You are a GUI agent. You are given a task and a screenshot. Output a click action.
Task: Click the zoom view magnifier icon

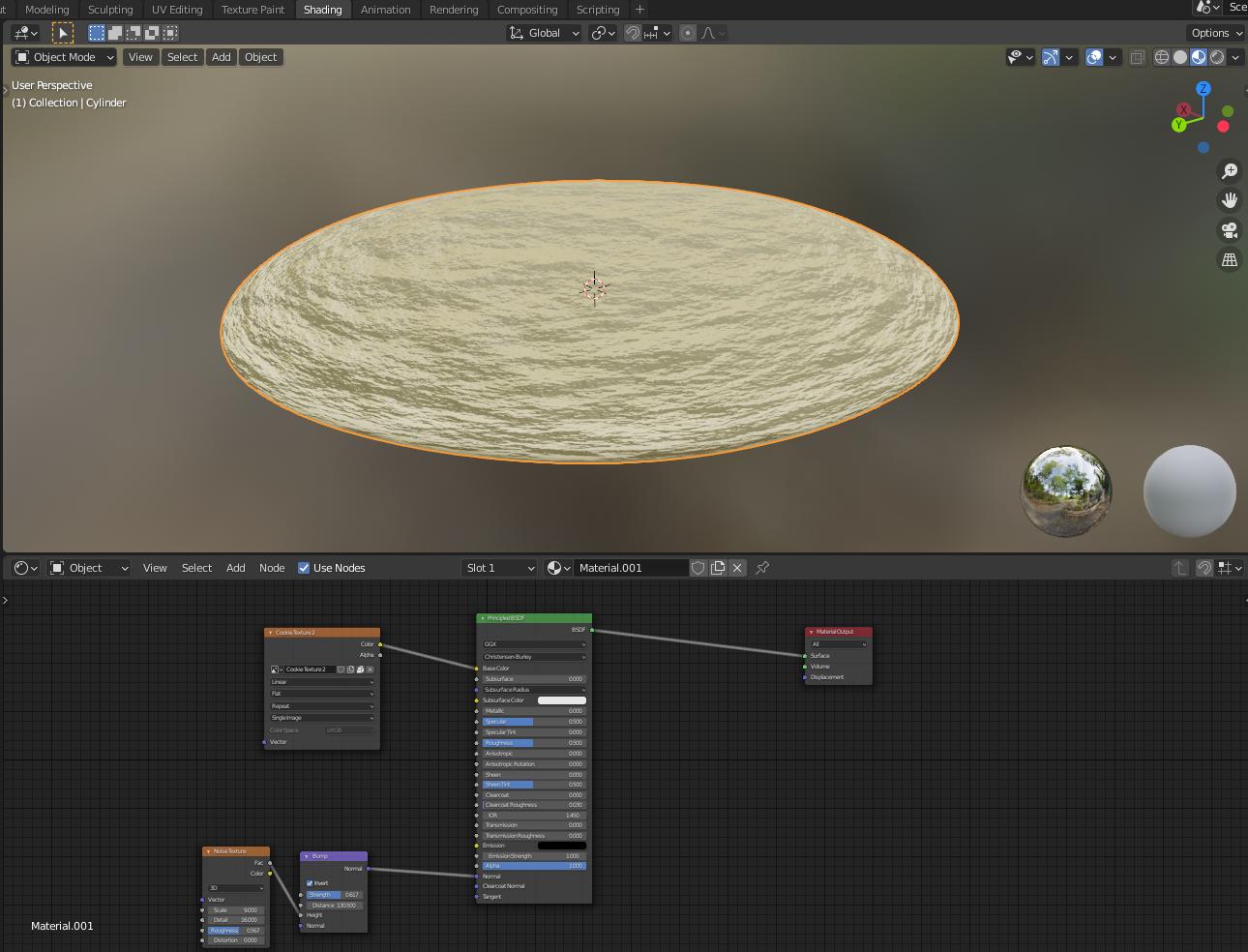coord(1230,171)
